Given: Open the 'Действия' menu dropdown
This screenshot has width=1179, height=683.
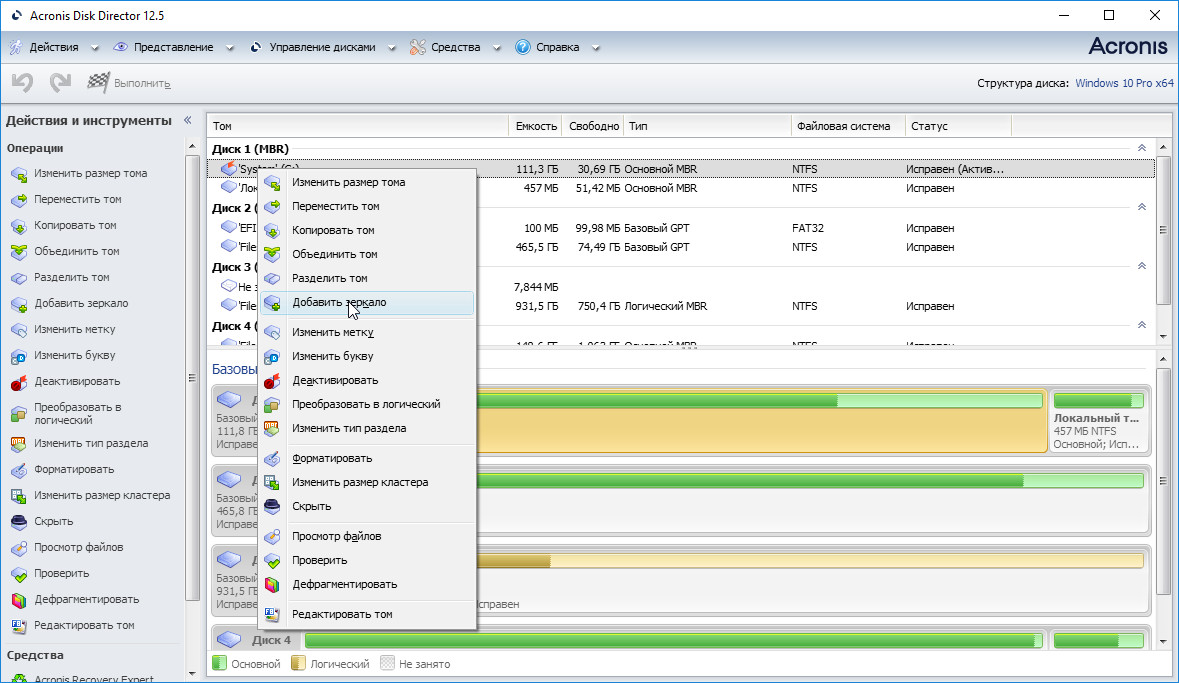Looking at the screenshot, I should (54, 47).
